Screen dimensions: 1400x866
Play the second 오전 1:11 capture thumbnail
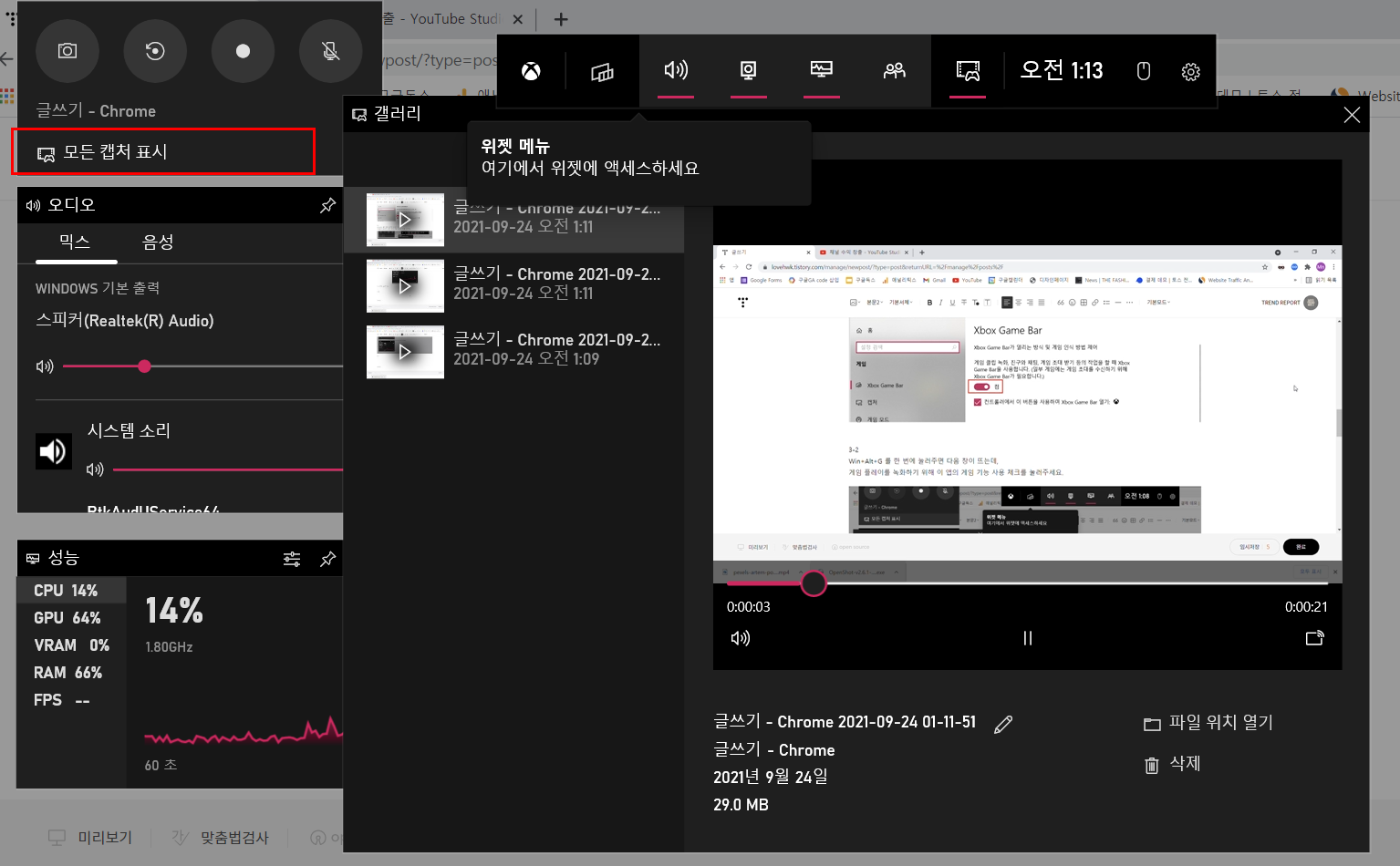(405, 286)
